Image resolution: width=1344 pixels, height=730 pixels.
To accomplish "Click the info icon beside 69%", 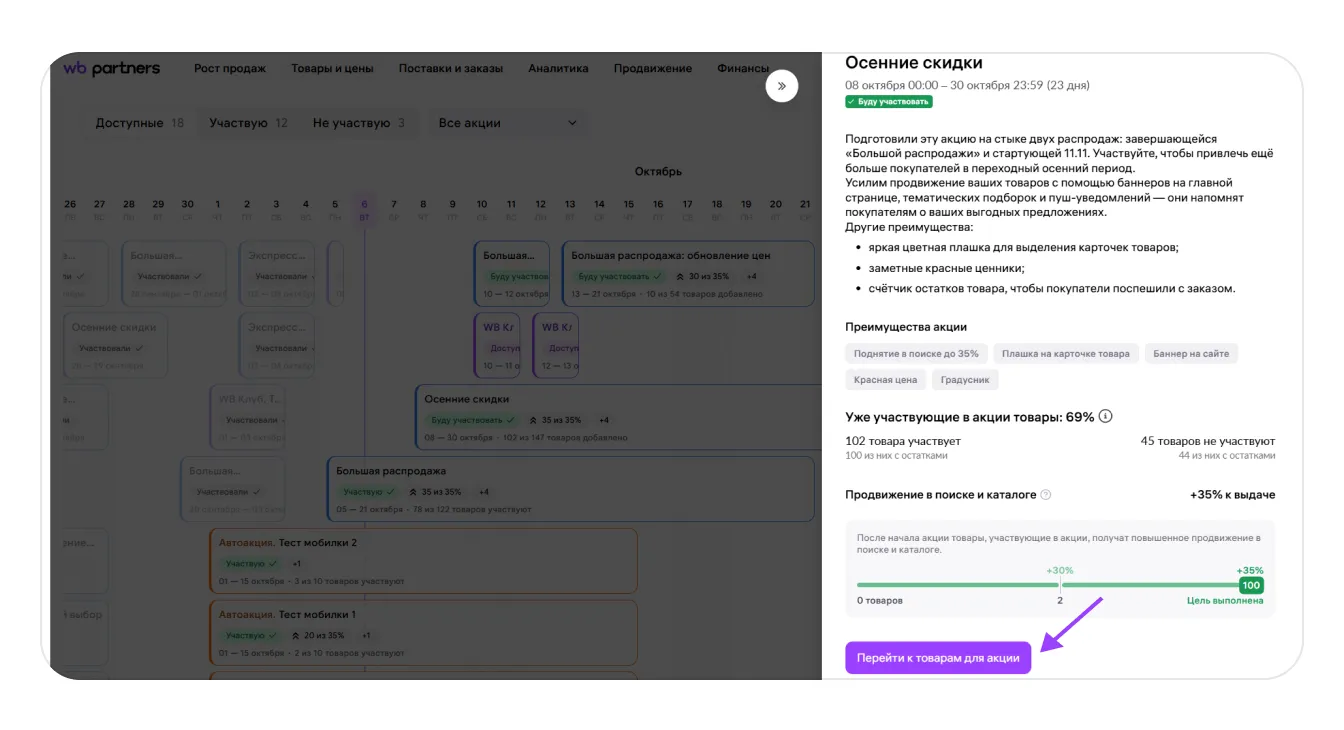I will (x=1106, y=417).
